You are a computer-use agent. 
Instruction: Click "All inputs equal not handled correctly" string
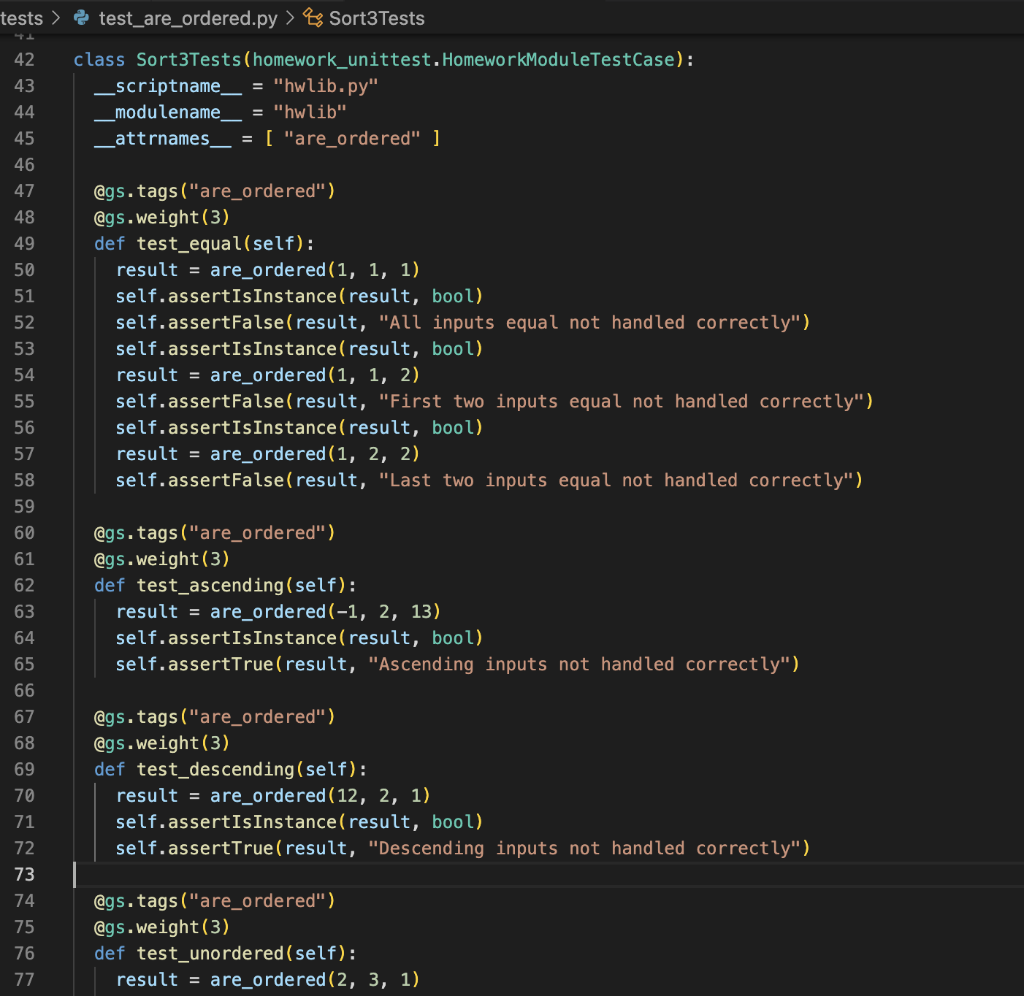[x=589, y=323]
